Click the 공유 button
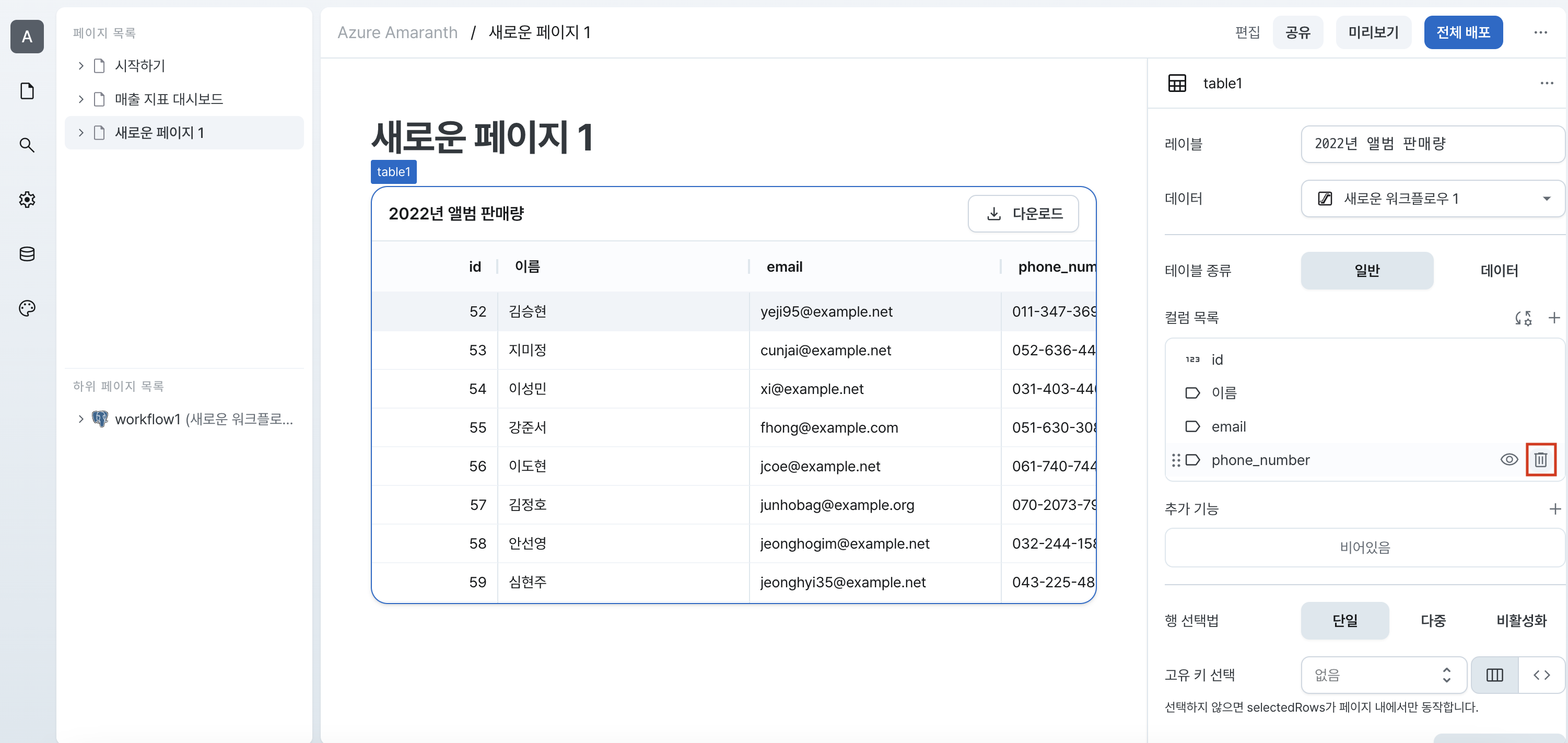This screenshot has width=1568, height=743. coord(1297,32)
